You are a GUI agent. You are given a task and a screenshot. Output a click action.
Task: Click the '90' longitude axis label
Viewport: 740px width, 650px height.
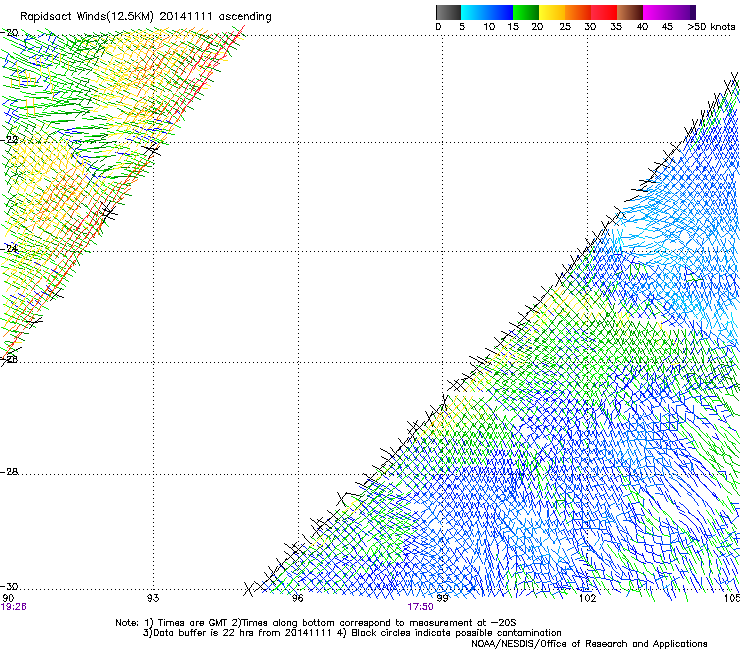click(x=8, y=598)
